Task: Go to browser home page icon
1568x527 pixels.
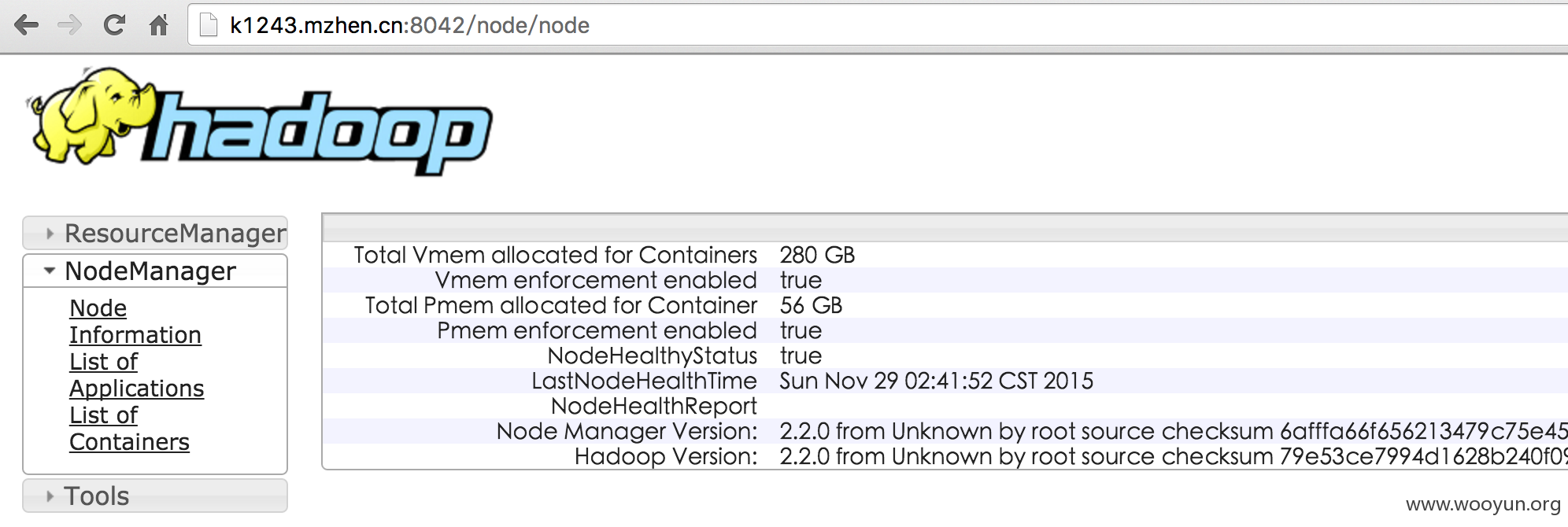Action: (x=158, y=25)
